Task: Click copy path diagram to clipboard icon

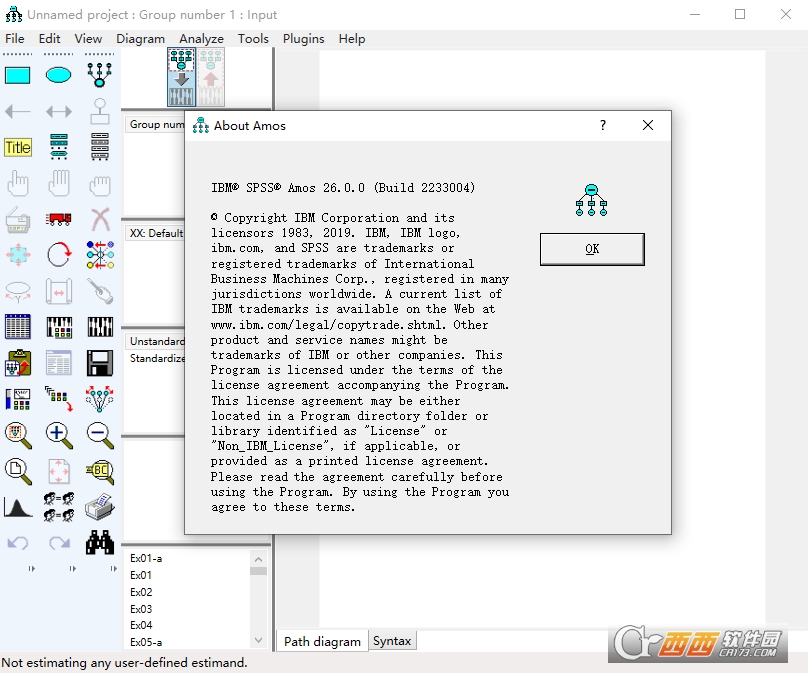Action: 18,363
